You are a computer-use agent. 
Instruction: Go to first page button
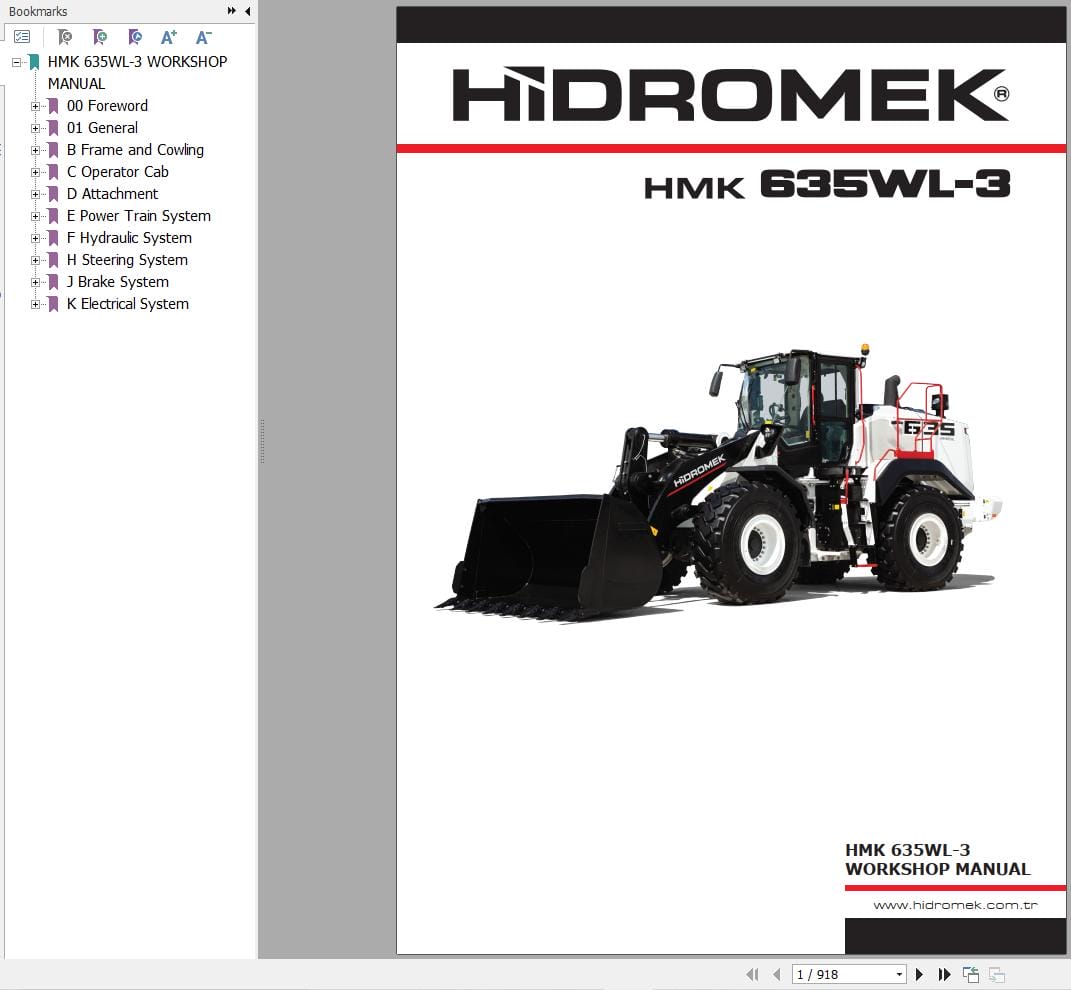[x=753, y=974]
